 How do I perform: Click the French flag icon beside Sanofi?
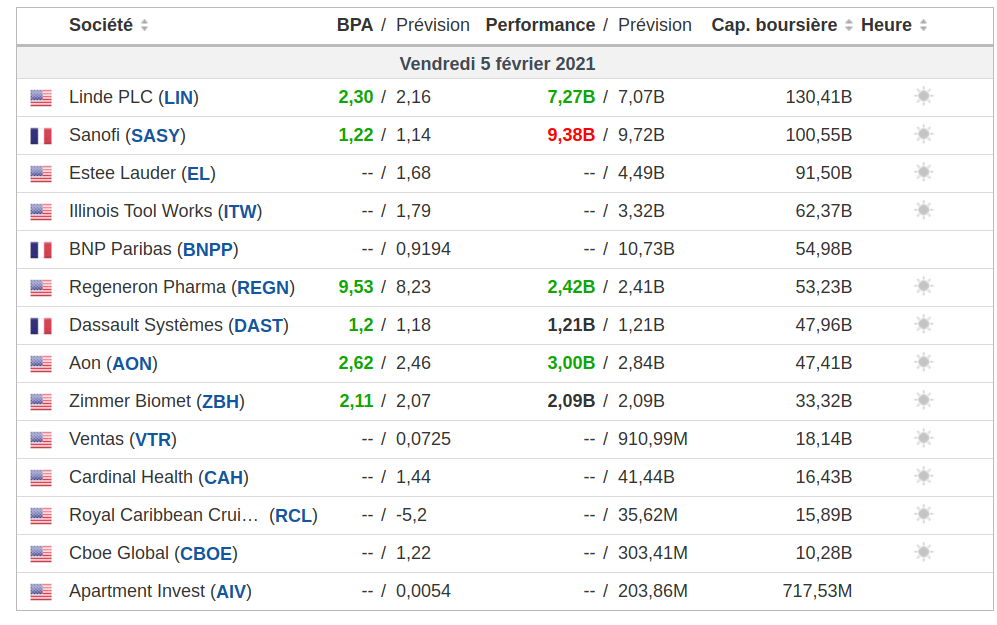pos(40,136)
